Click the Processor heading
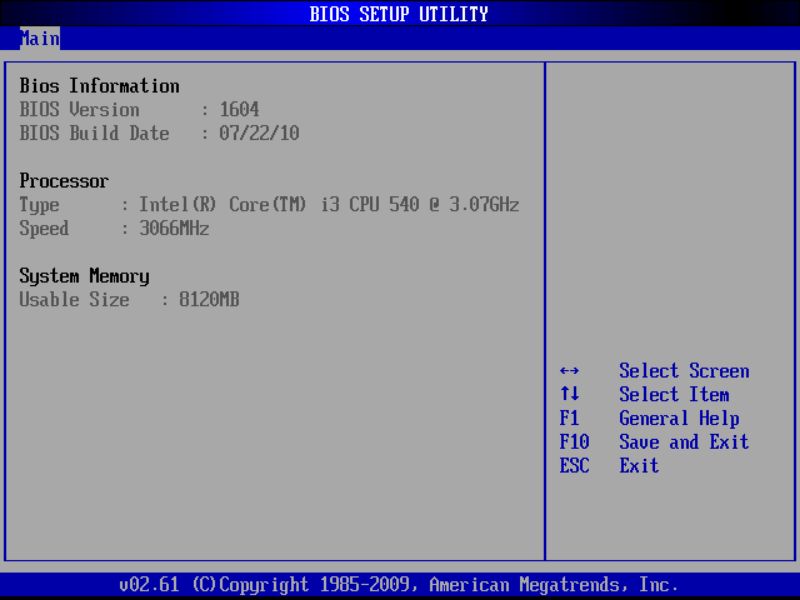The width and height of the screenshot is (800, 600). pyautogui.click(x=64, y=181)
